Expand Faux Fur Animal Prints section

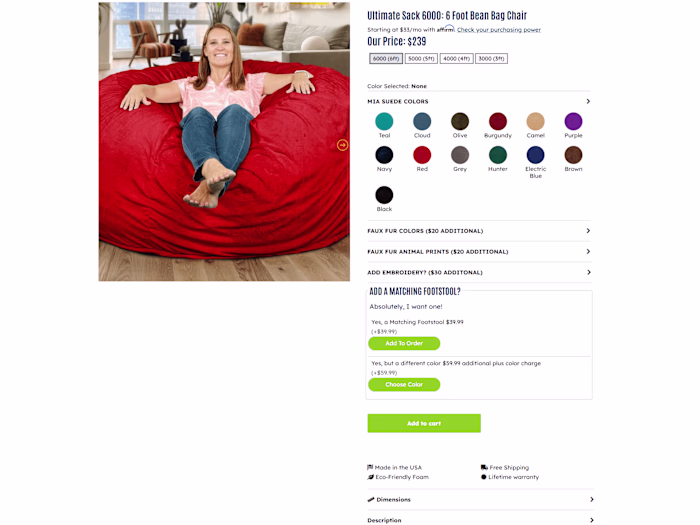479,252
